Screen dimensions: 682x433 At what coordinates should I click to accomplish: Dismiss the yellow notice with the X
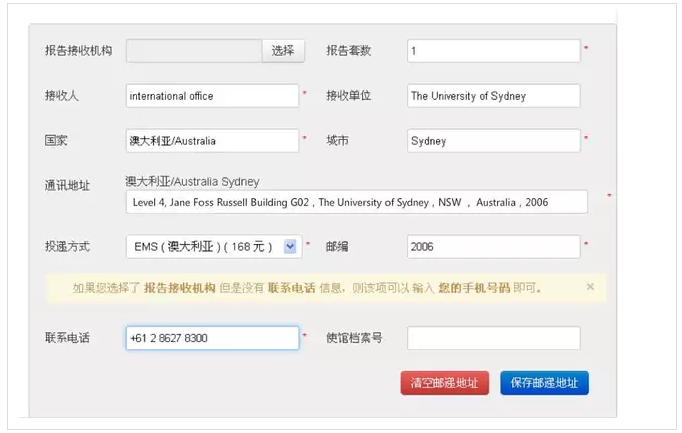pos(590,287)
